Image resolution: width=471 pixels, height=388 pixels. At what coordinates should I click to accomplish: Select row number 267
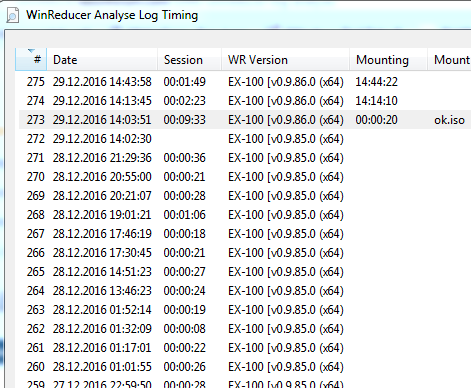[x=36, y=234]
